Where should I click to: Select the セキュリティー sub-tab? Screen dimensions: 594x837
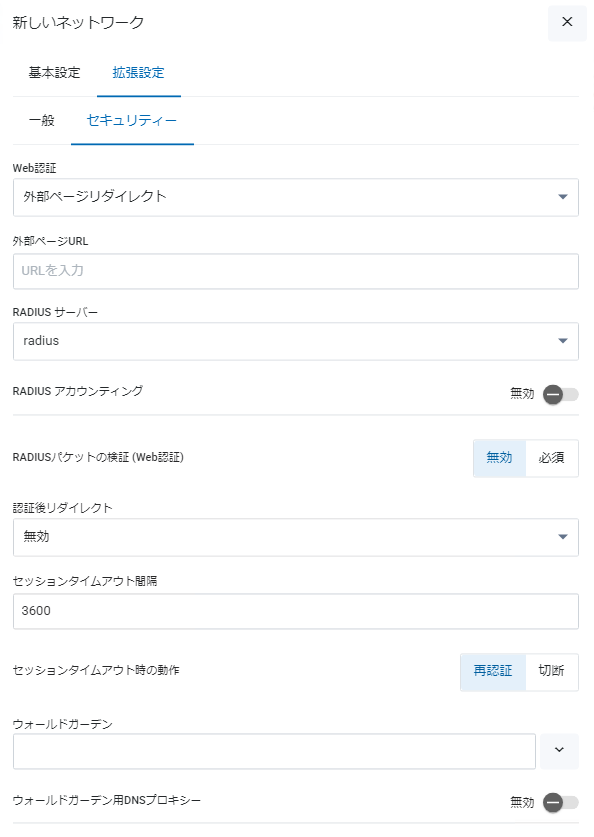132,121
